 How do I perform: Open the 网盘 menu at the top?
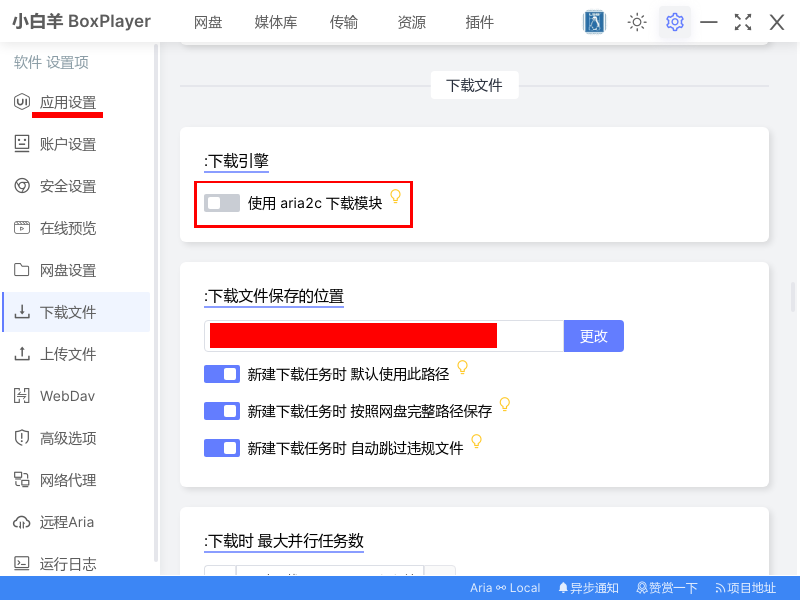click(208, 22)
